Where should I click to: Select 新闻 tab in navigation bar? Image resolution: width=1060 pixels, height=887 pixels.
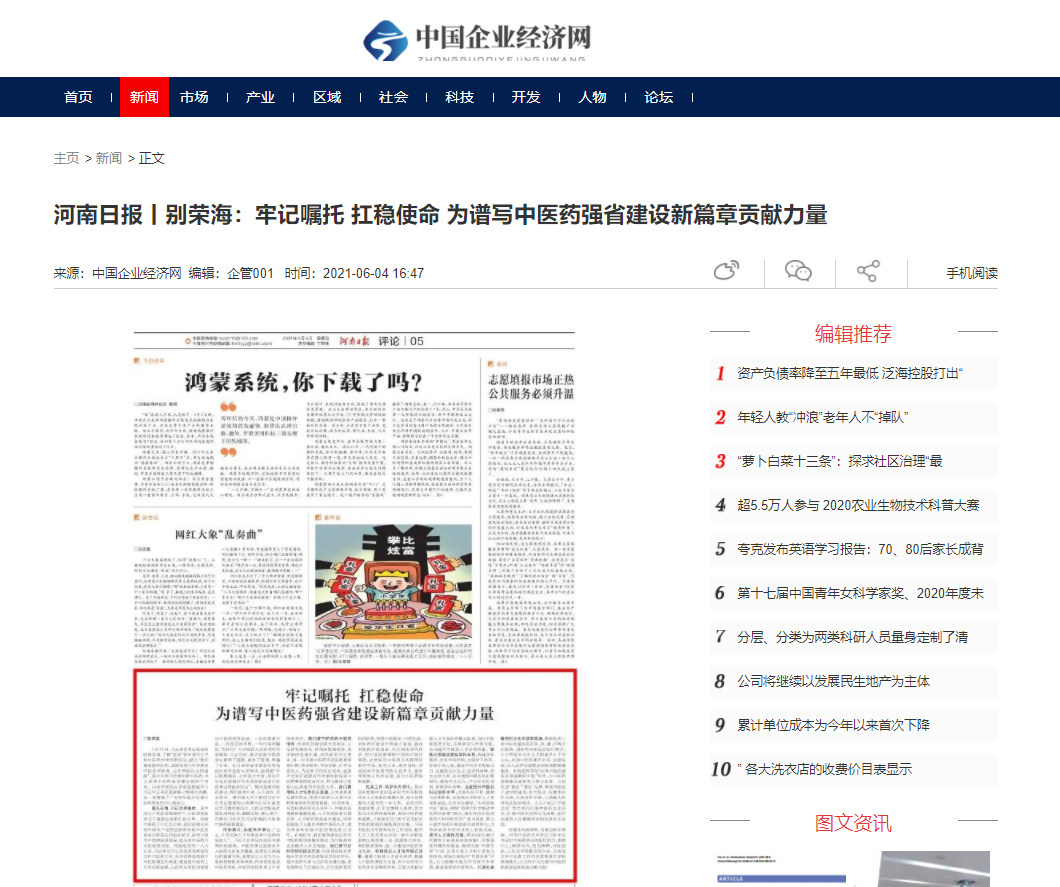tap(144, 97)
